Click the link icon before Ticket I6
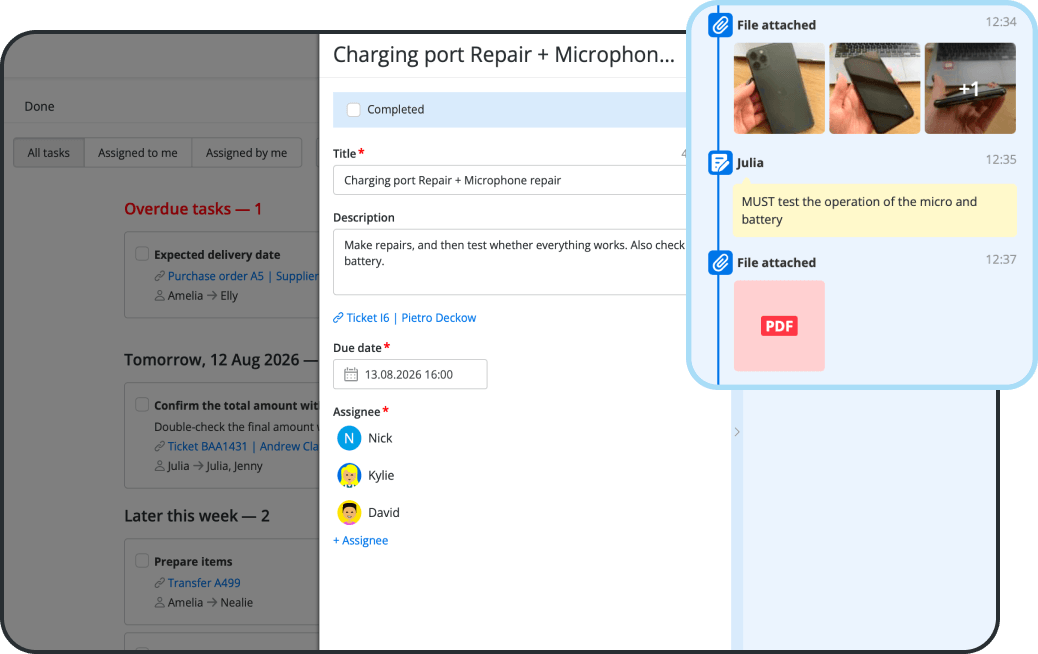The height and width of the screenshot is (654, 1038). (x=338, y=318)
